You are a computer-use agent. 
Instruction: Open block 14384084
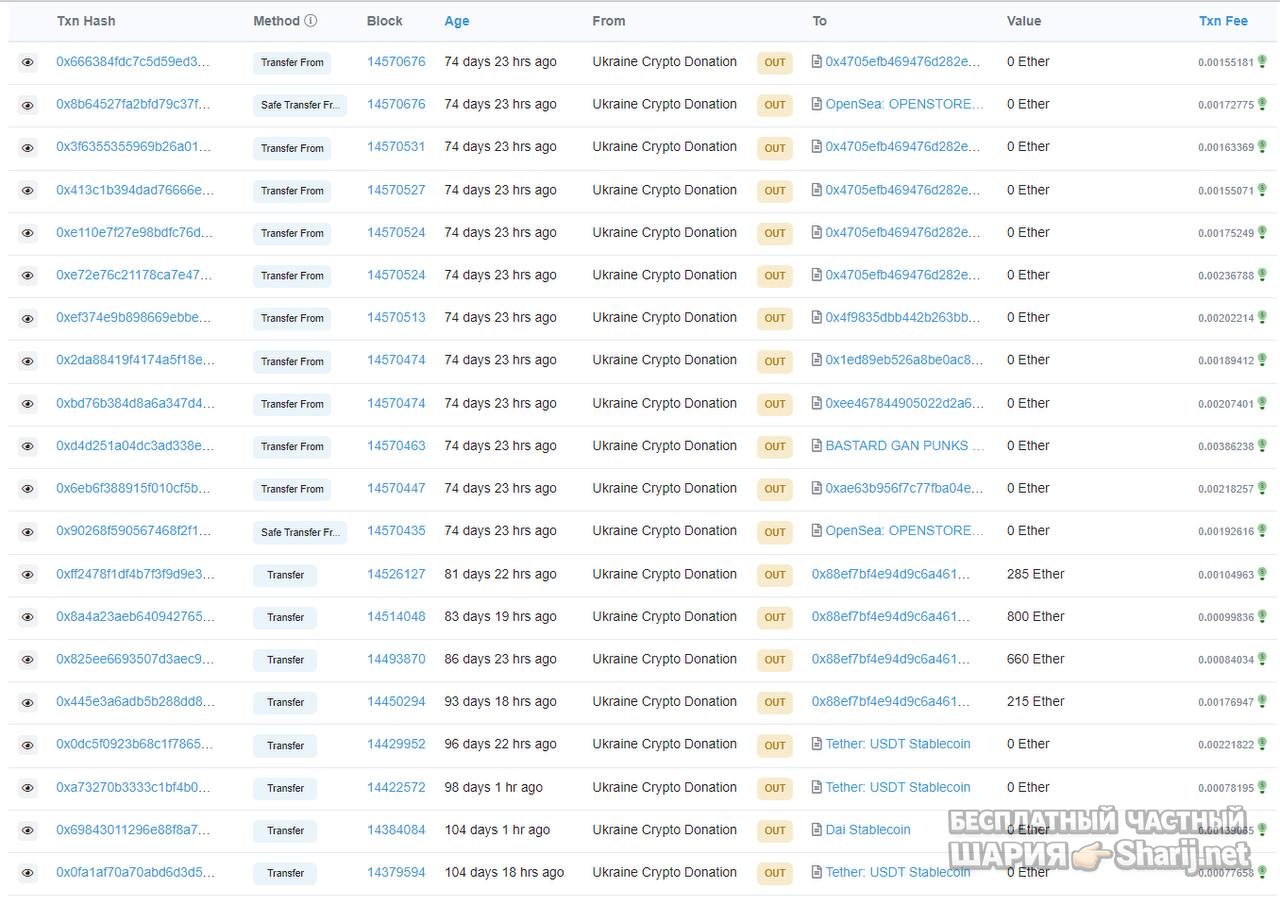click(x=396, y=830)
